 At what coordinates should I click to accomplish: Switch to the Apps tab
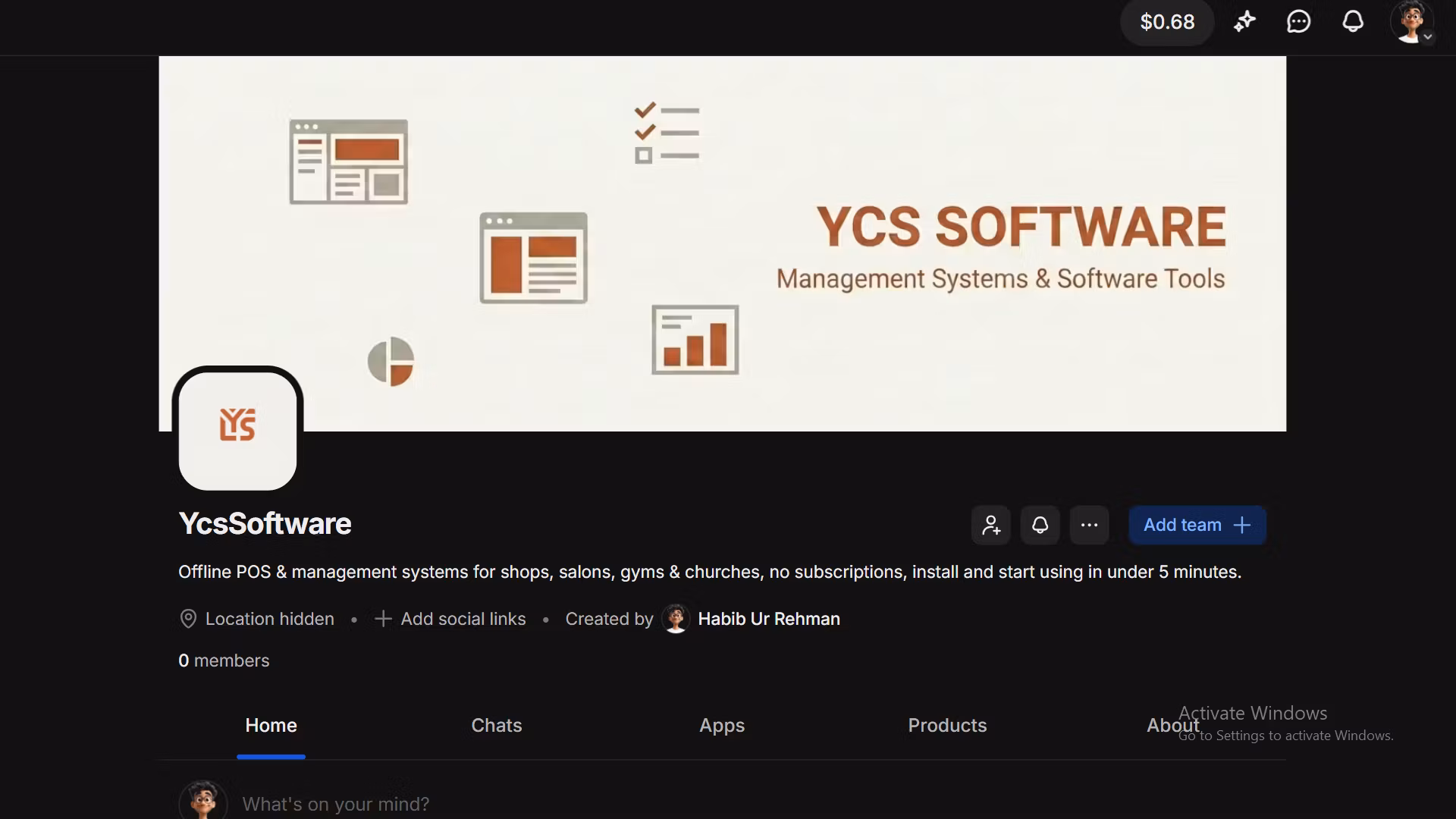pos(722,726)
